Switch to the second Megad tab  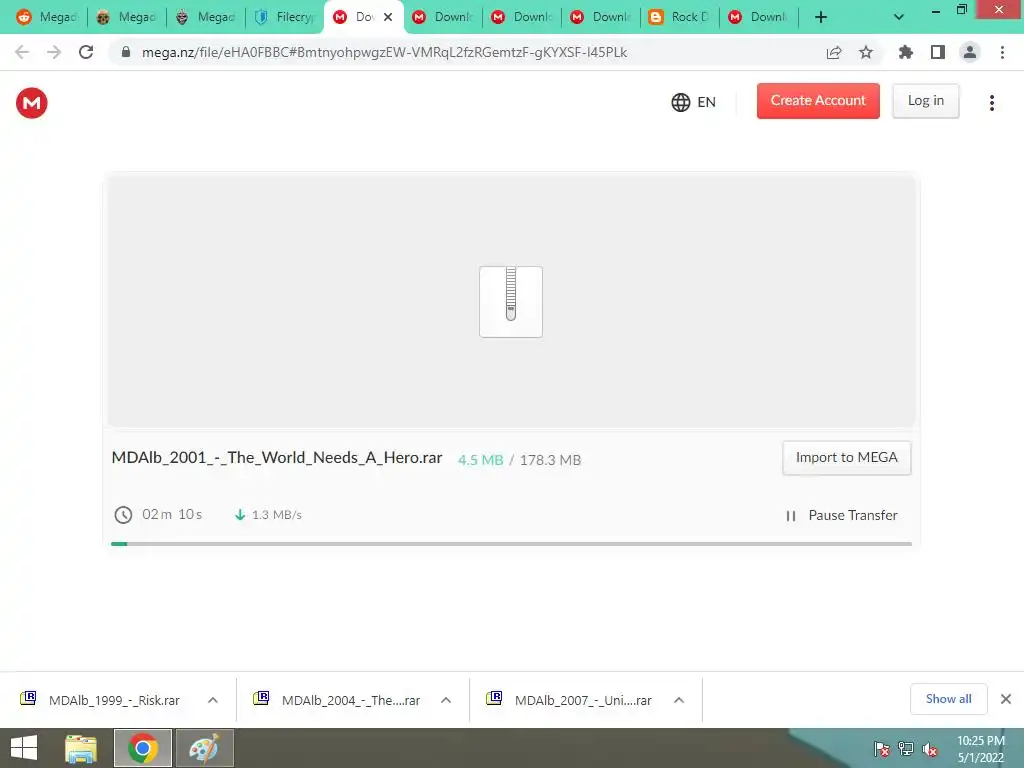126,17
